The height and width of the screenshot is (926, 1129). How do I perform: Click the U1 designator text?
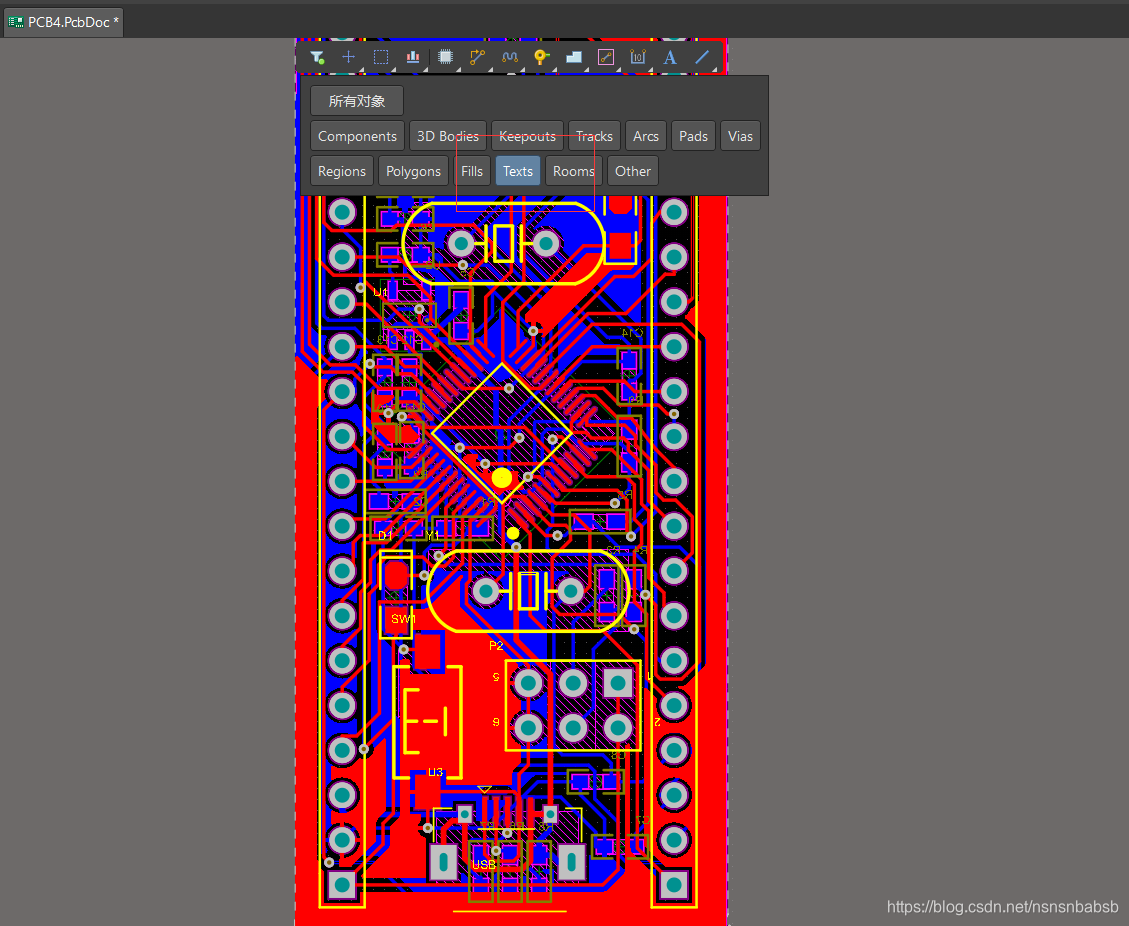click(x=380, y=292)
